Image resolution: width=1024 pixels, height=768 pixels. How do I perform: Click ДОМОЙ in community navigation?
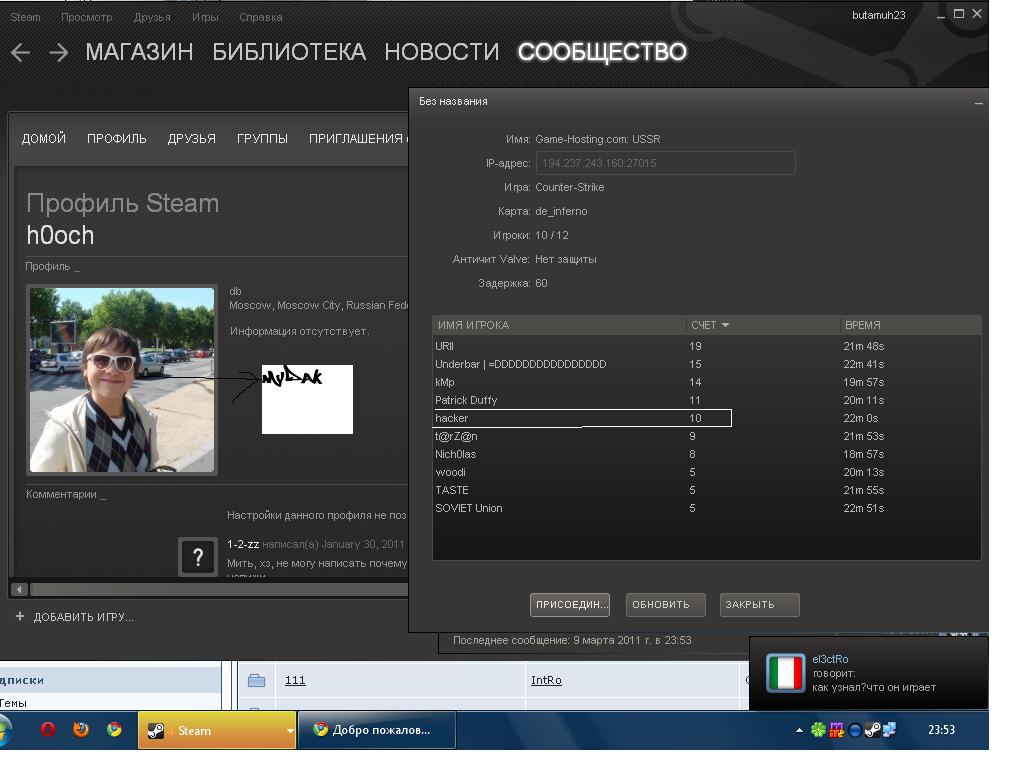coord(44,138)
